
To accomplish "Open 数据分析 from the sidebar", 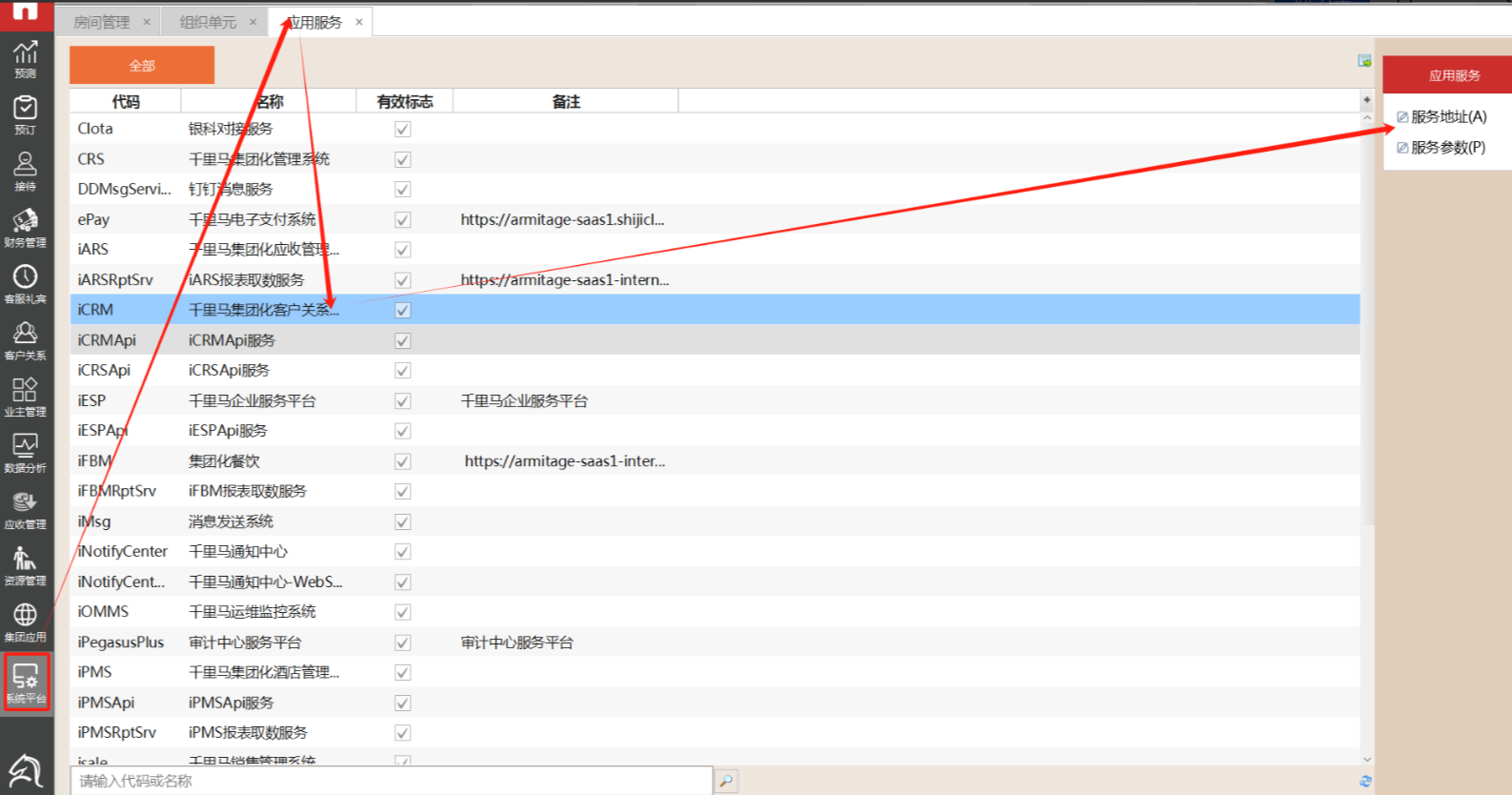I will [26, 453].
